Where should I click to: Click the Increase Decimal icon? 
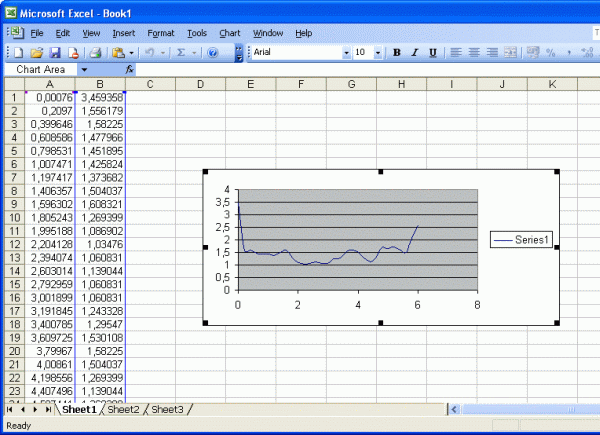click(587, 52)
